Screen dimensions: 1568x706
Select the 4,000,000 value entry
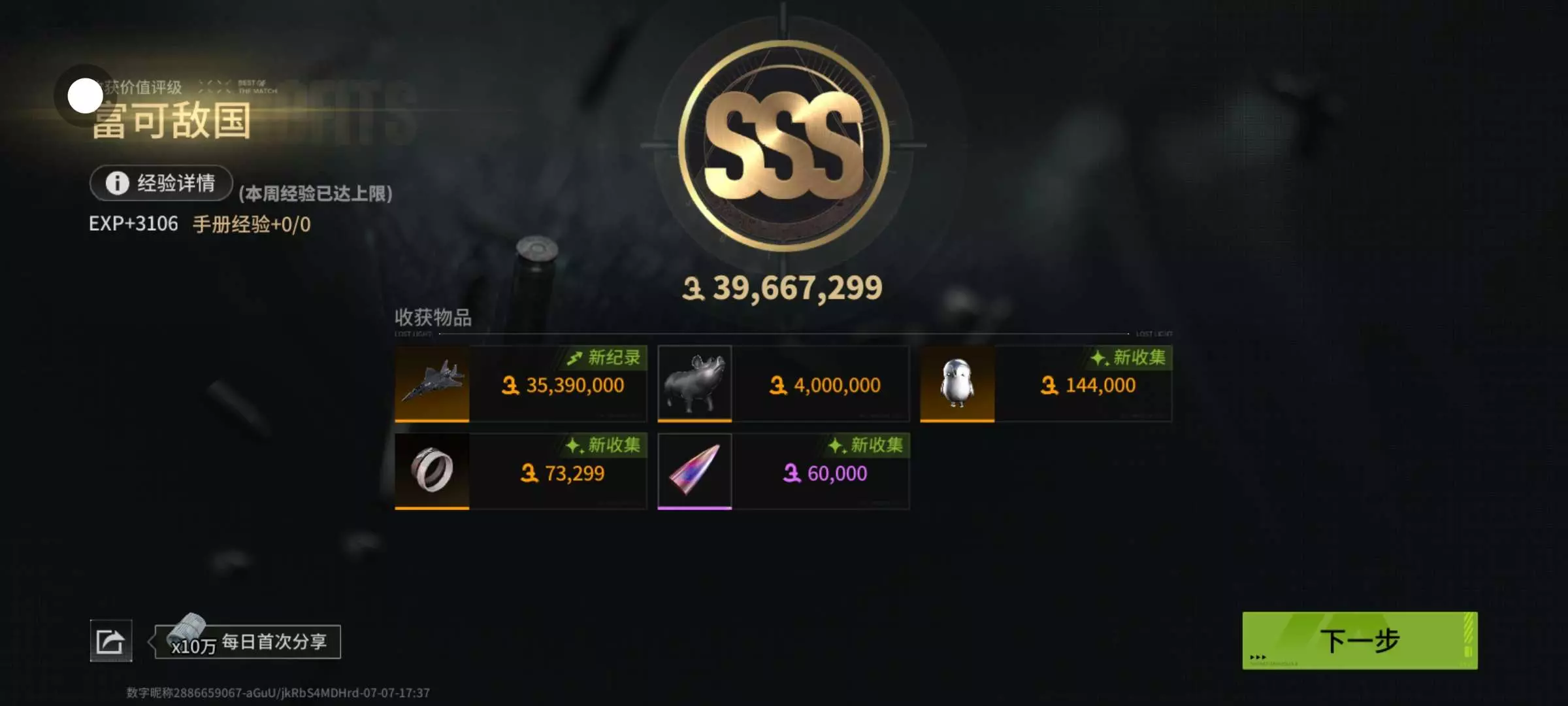point(825,385)
